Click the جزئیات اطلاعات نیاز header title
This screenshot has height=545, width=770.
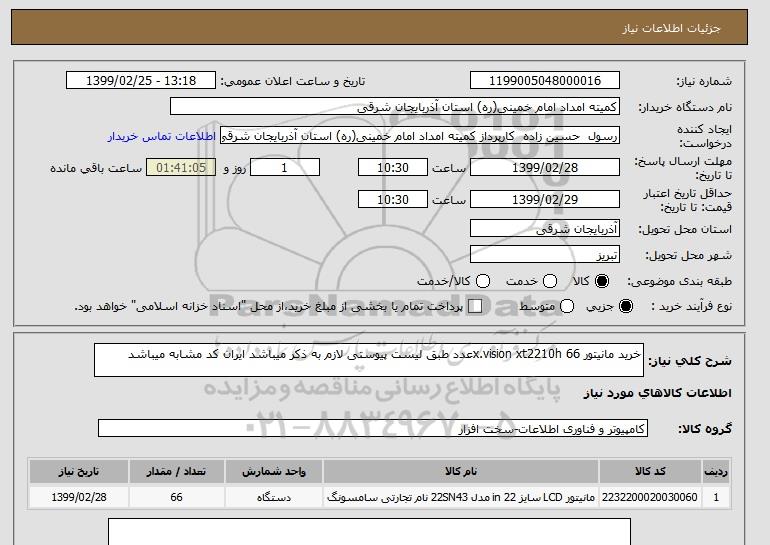point(671,28)
